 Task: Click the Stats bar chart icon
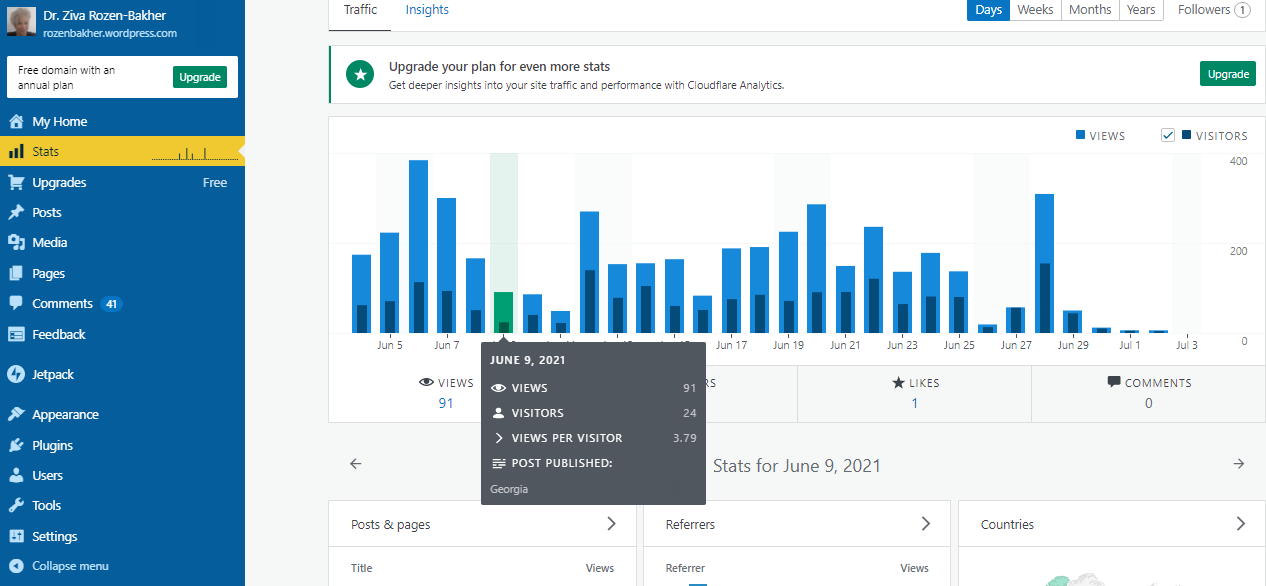coord(15,152)
